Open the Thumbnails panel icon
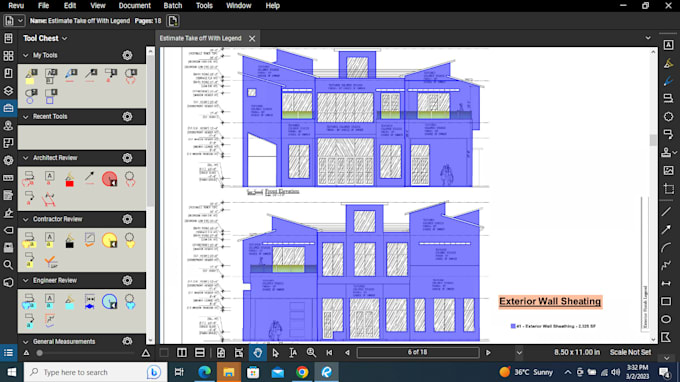This screenshot has width=680, height=382. (8, 56)
